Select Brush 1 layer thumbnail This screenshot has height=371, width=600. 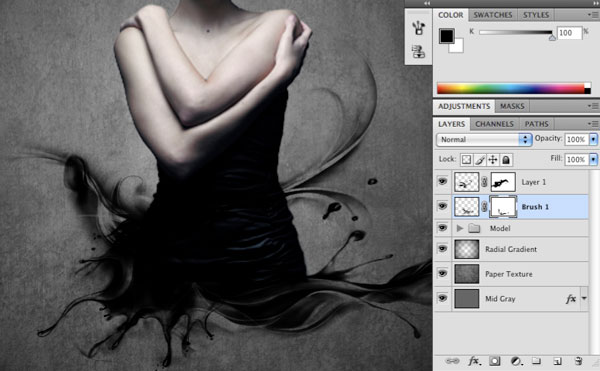pyautogui.click(x=466, y=207)
